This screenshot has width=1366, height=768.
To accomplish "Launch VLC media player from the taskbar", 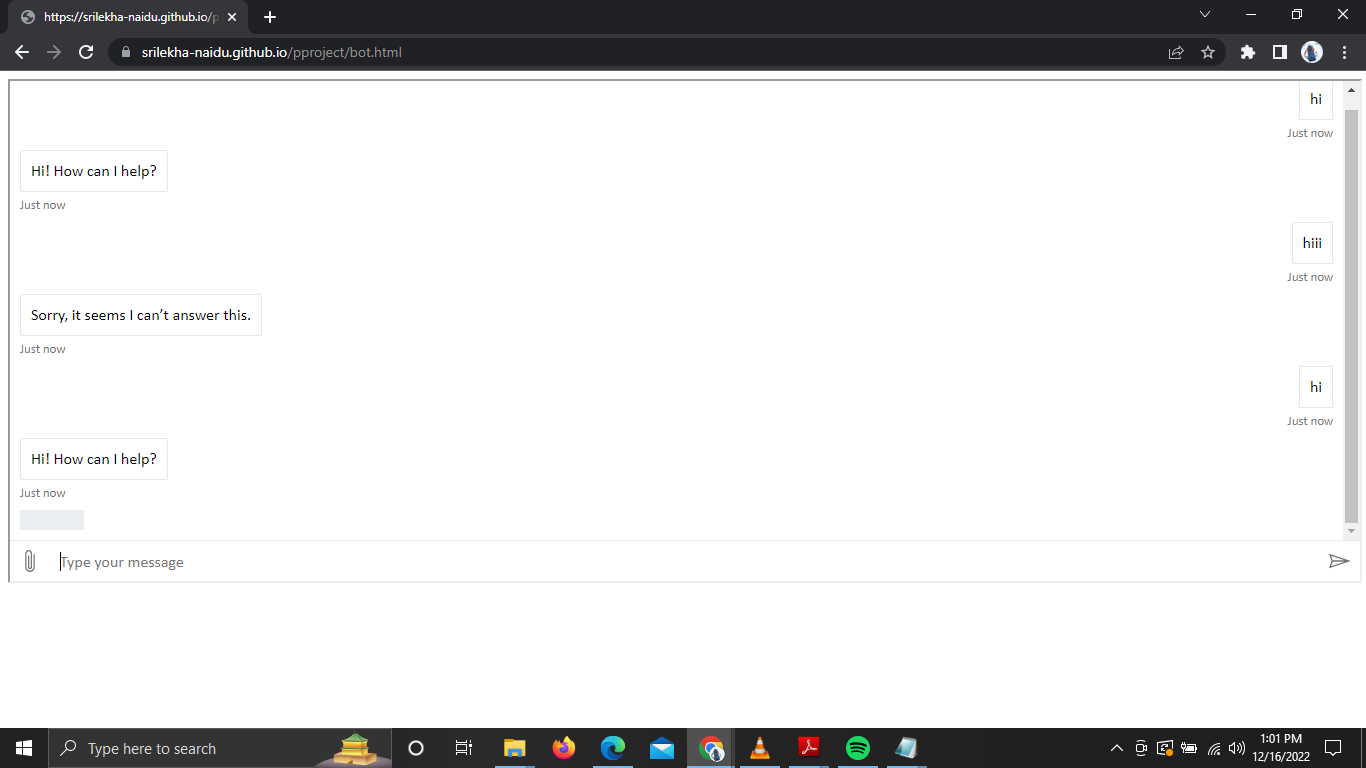I will (760, 747).
